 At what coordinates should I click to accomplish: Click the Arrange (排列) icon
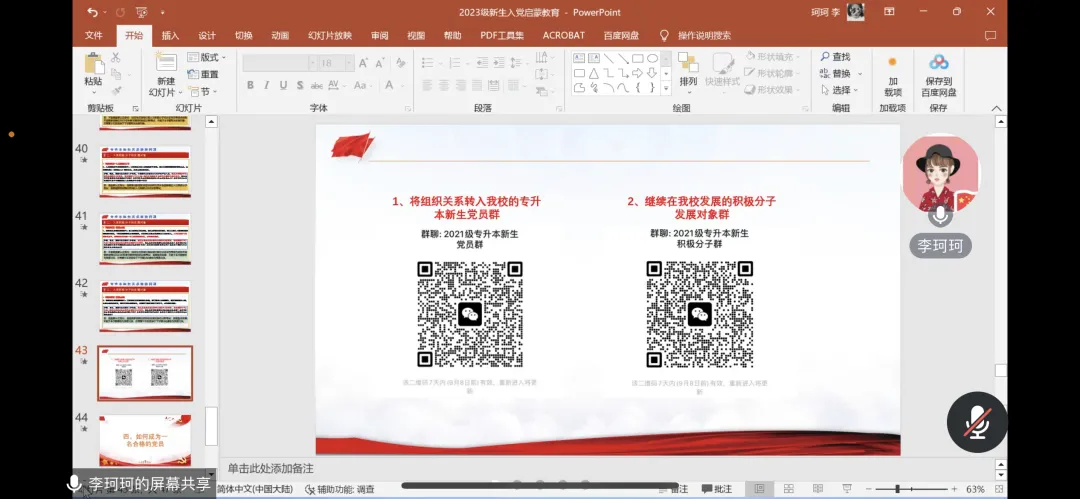click(x=688, y=70)
